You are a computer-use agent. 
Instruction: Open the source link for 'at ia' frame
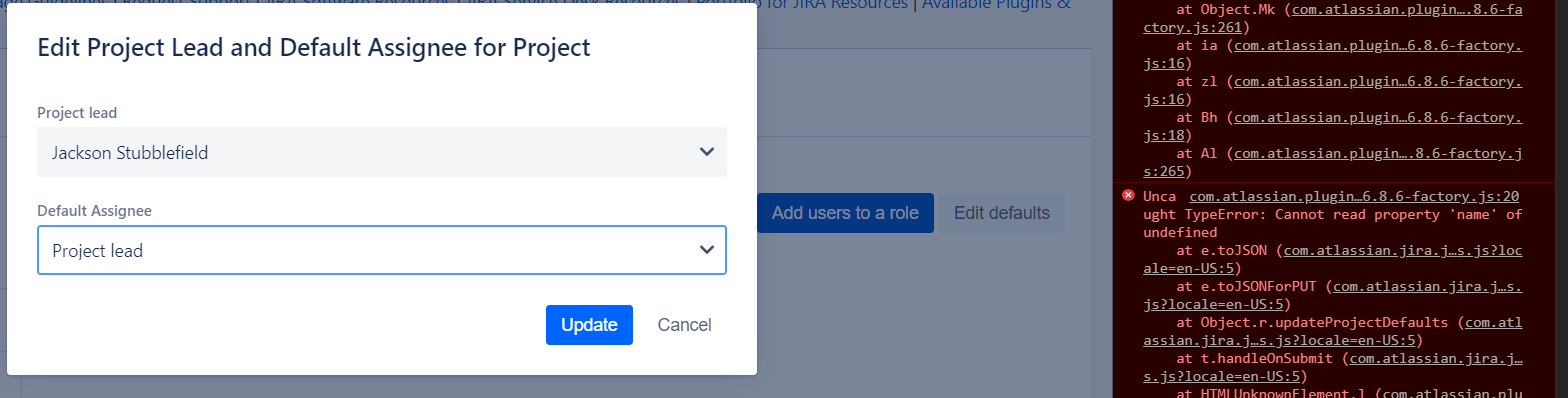click(x=1333, y=54)
